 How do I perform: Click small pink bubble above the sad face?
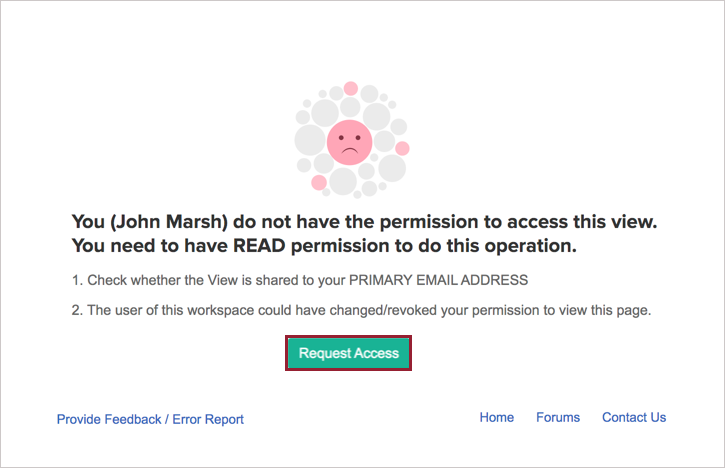click(x=350, y=88)
